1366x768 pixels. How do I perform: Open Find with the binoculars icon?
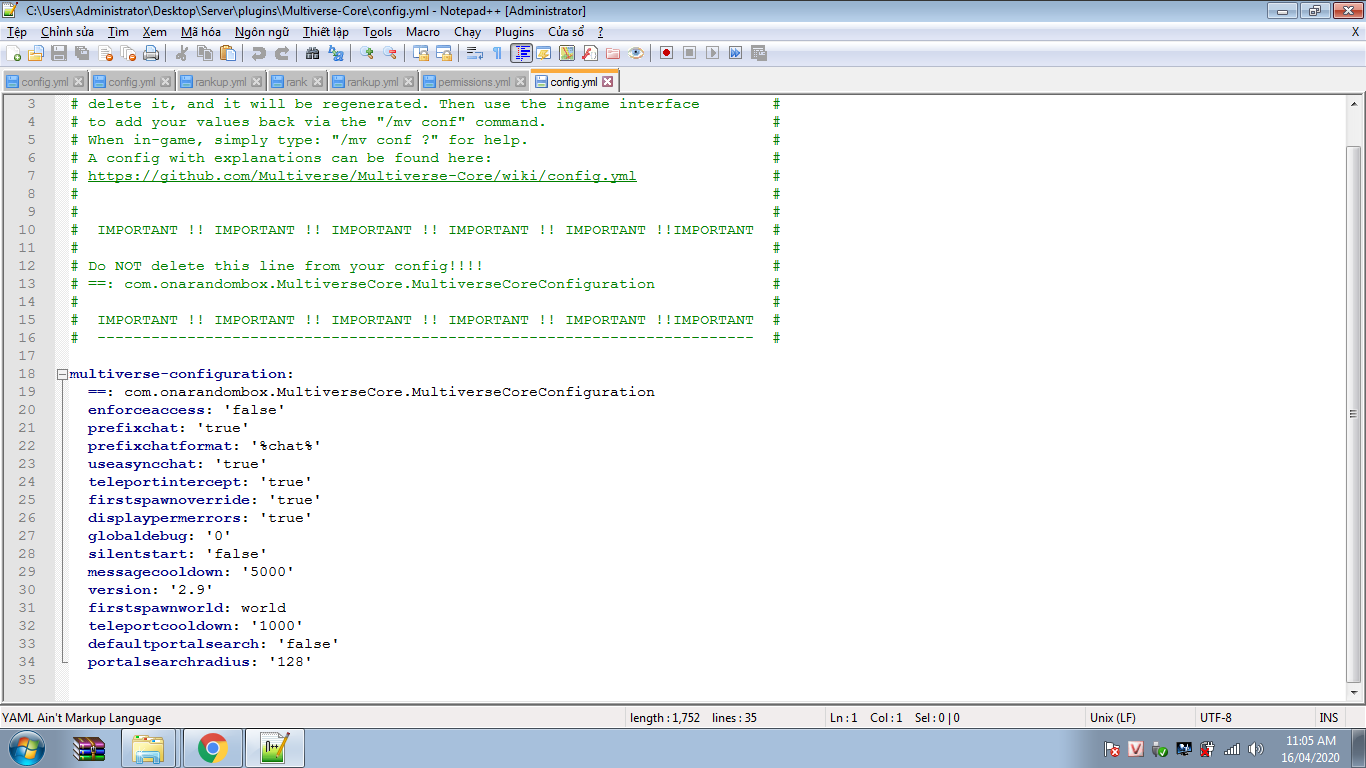pyautogui.click(x=313, y=53)
